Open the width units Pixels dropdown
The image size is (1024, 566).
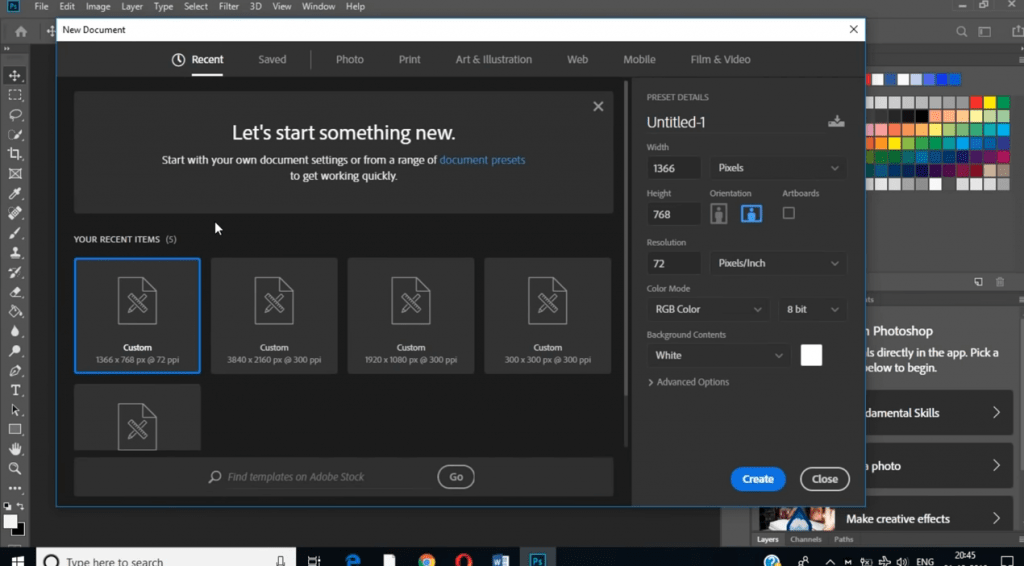[x=778, y=168]
